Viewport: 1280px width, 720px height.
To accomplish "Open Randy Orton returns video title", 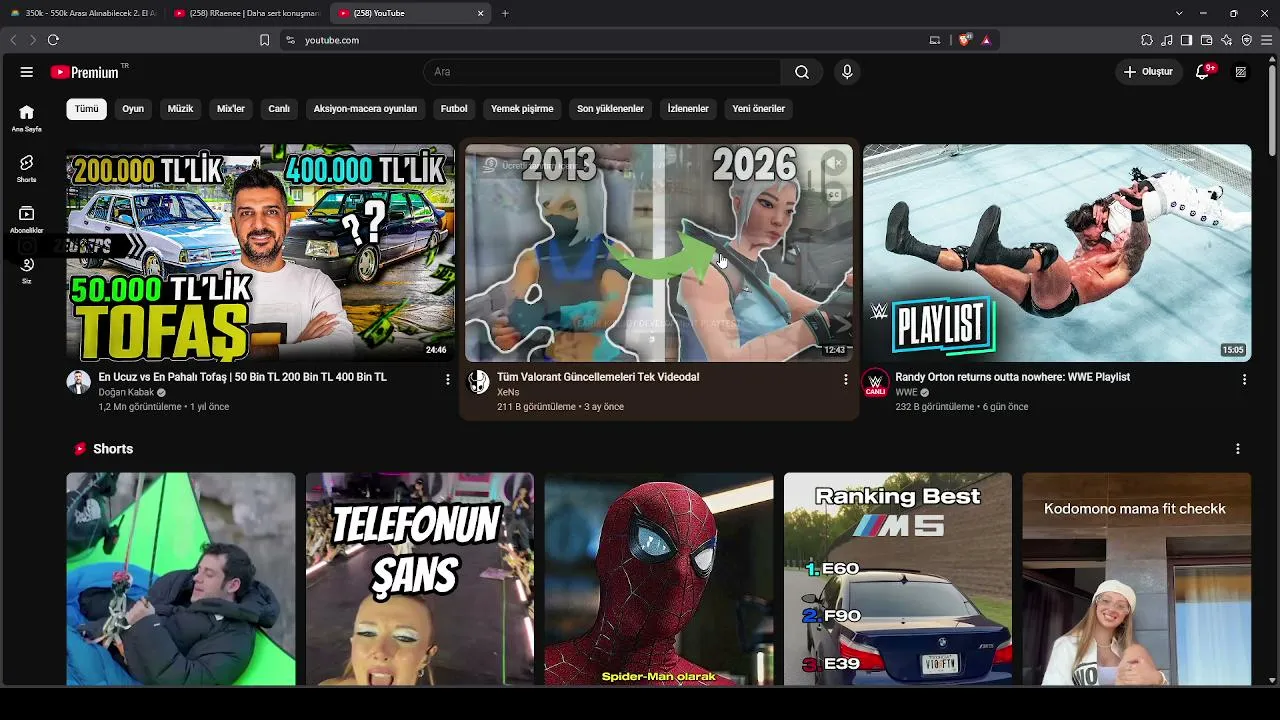I will pyautogui.click(x=1012, y=377).
